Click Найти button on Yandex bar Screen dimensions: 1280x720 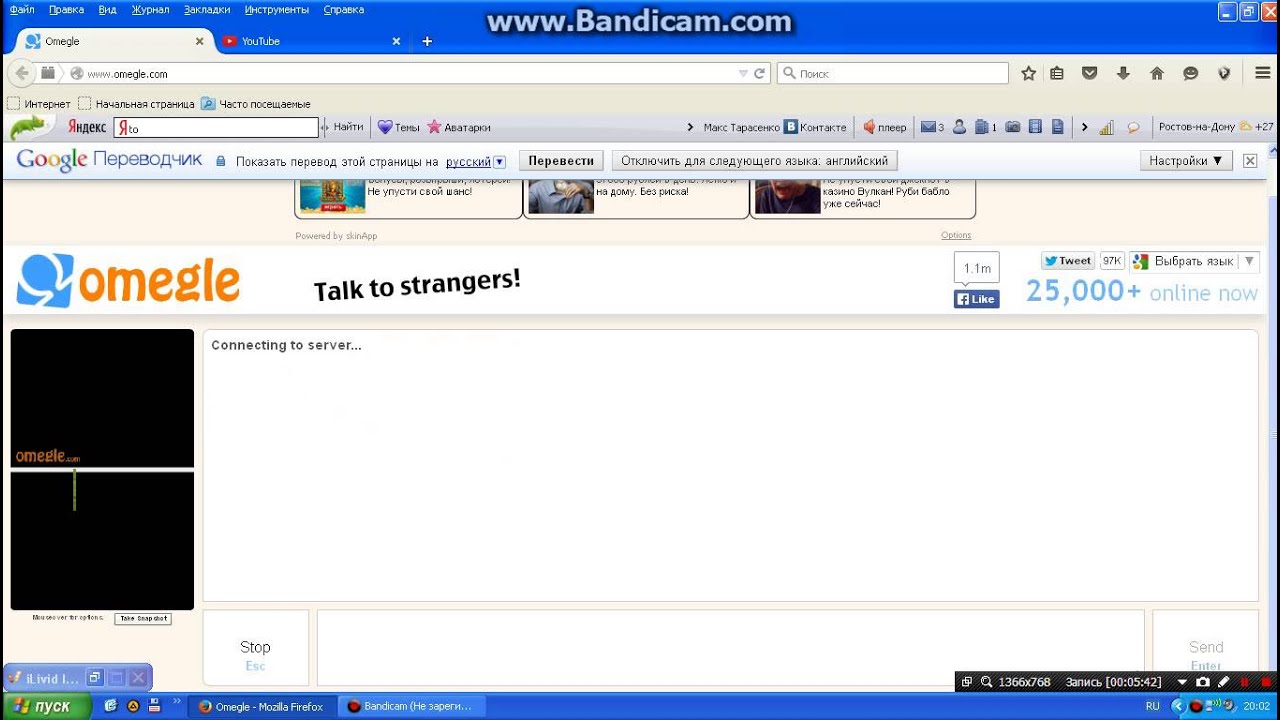point(348,127)
